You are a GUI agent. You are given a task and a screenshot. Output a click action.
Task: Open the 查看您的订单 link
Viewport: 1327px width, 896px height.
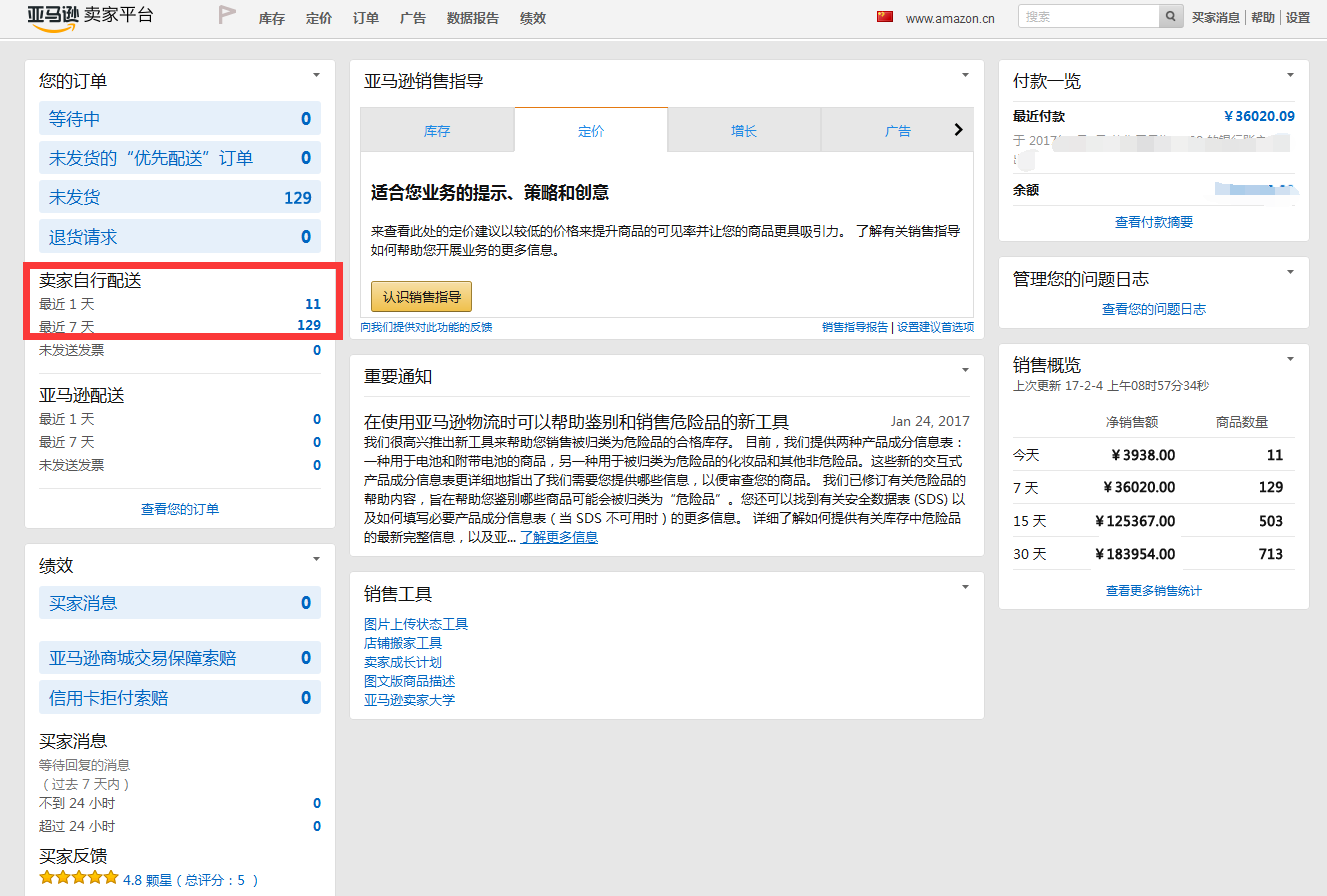pos(180,509)
